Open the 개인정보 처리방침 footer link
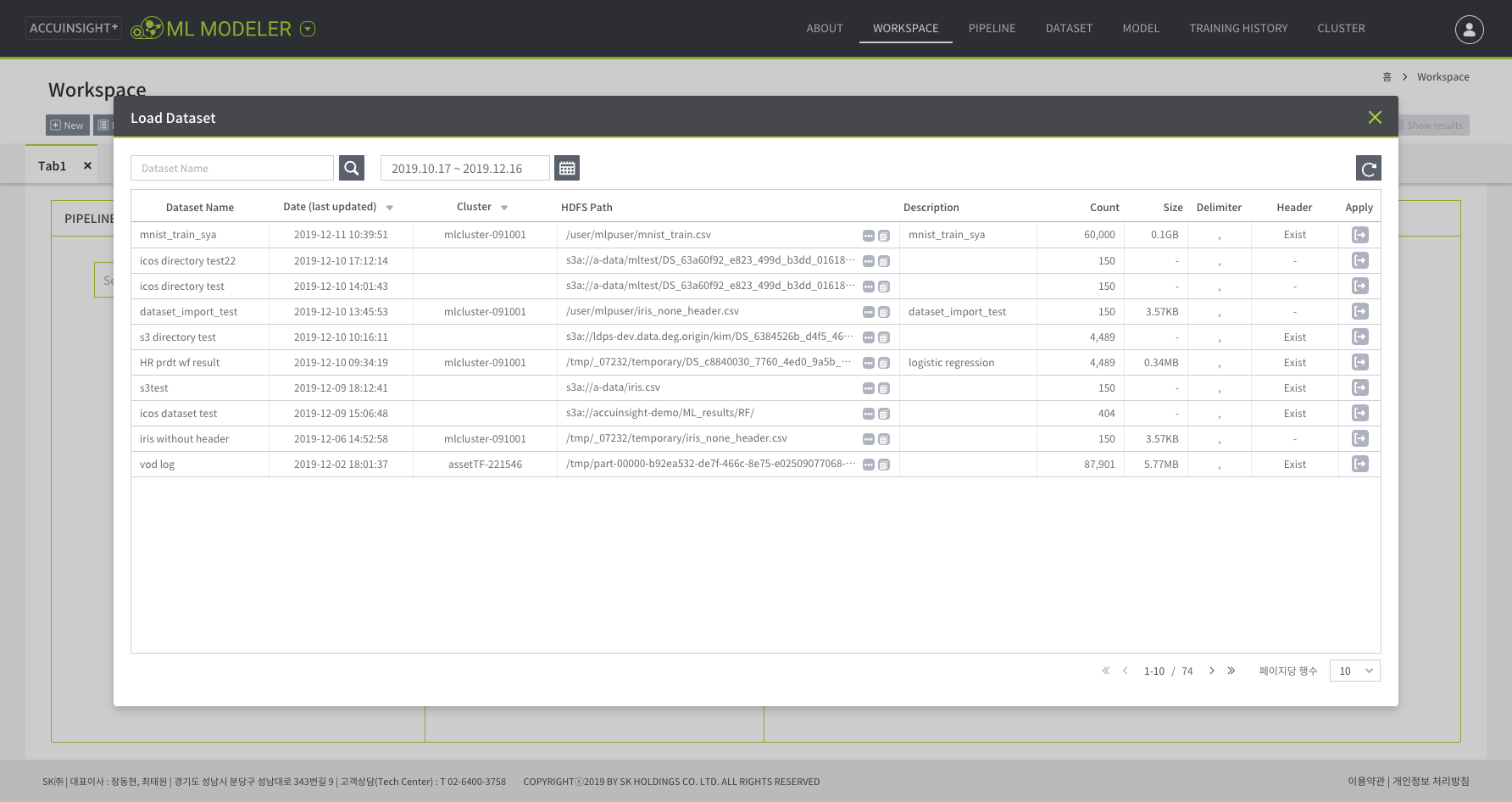 [x=1431, y=782]
